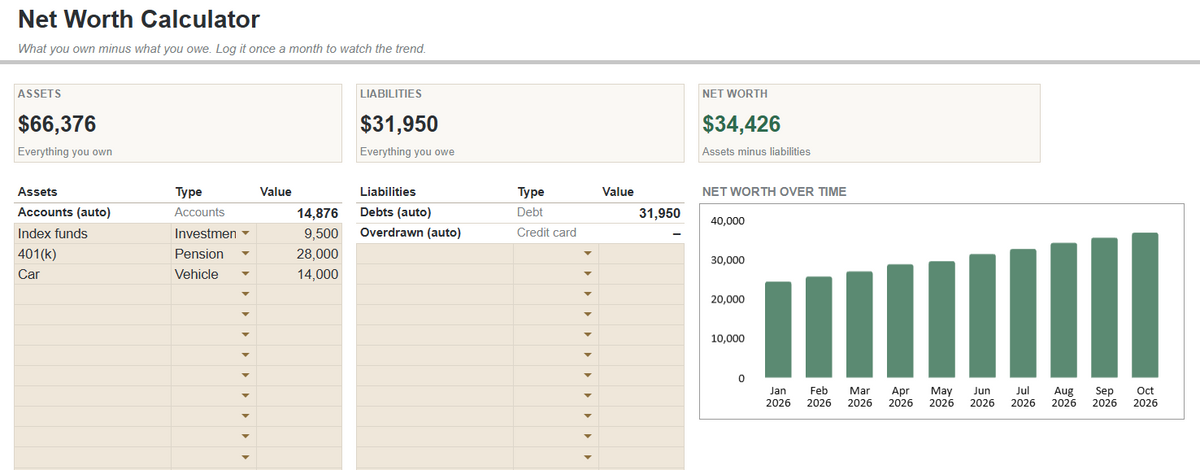1200x470 pixels.
Task: Select the 9,500 value cell
Action: [299, 234]
